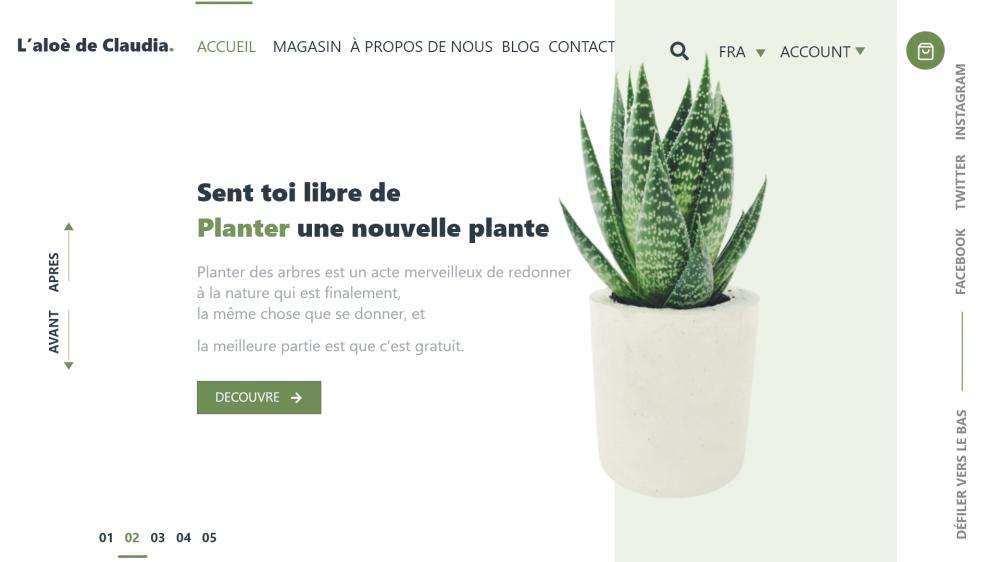
Task: Open the shopping bag cart icon
Action: click(x=925, y=50)
